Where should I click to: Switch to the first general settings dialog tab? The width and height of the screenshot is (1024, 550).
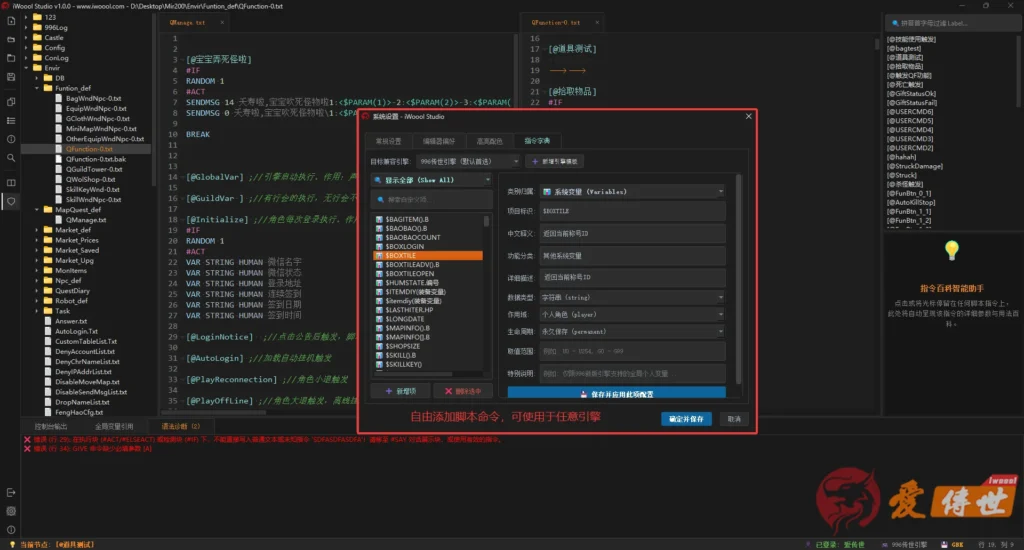(389, 140)
